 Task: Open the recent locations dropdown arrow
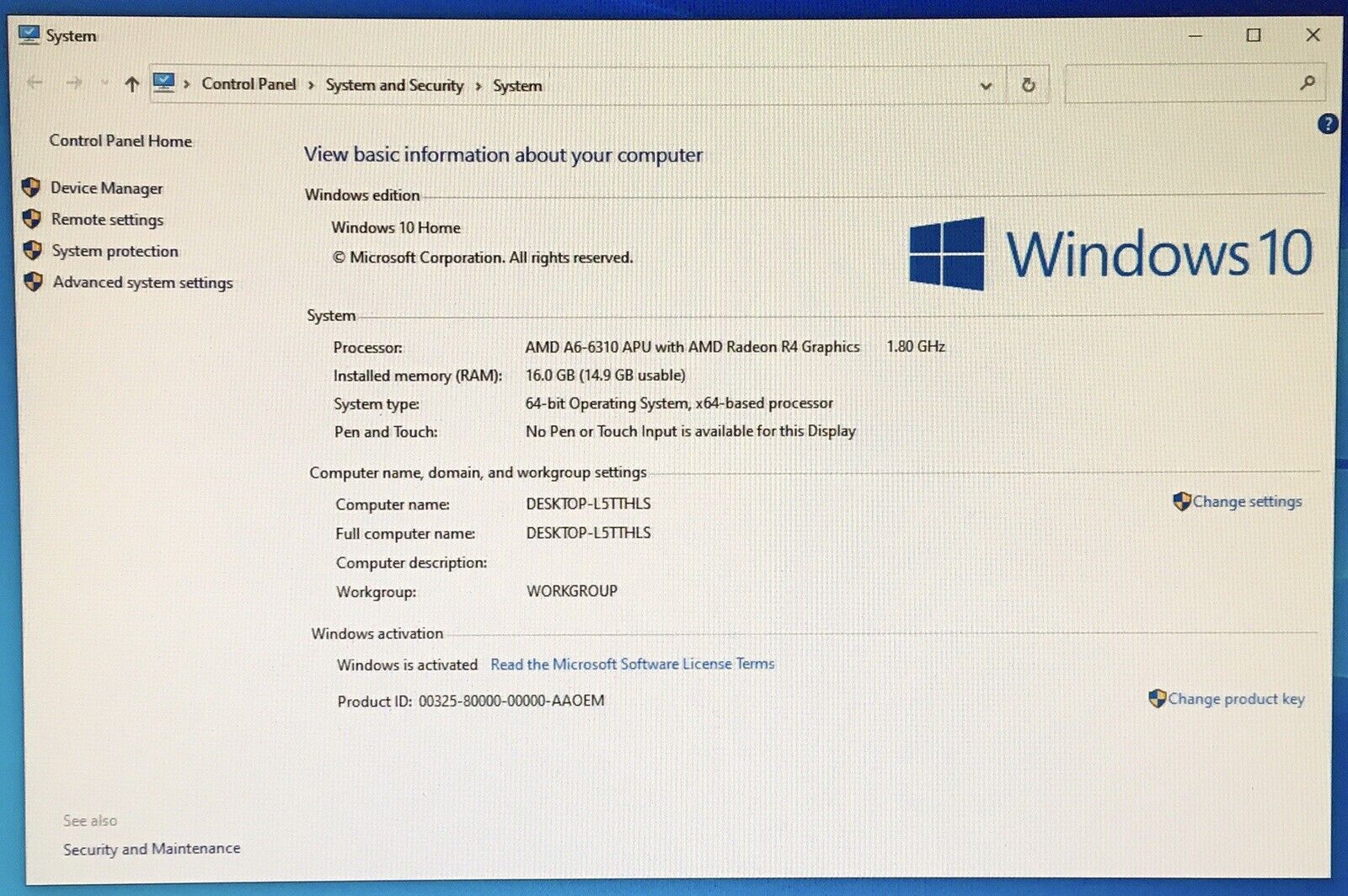coord(104,83)
